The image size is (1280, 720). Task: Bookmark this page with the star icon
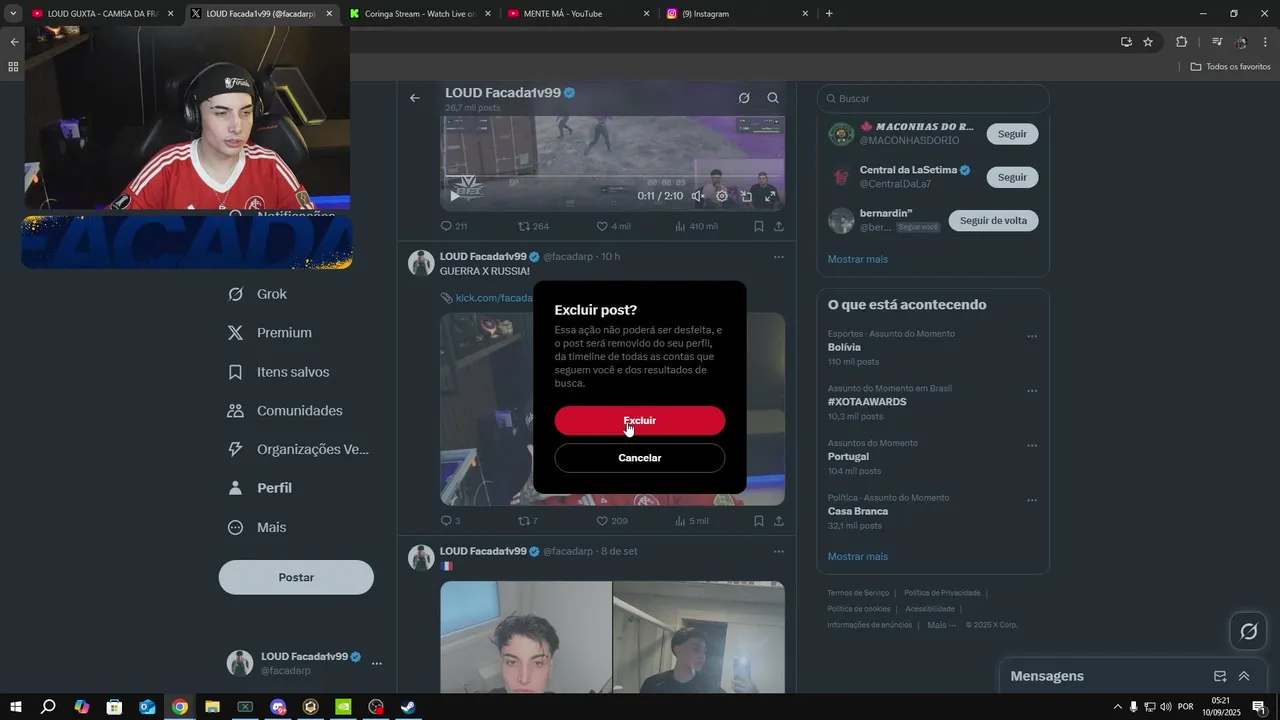[x=1148, y=42]
